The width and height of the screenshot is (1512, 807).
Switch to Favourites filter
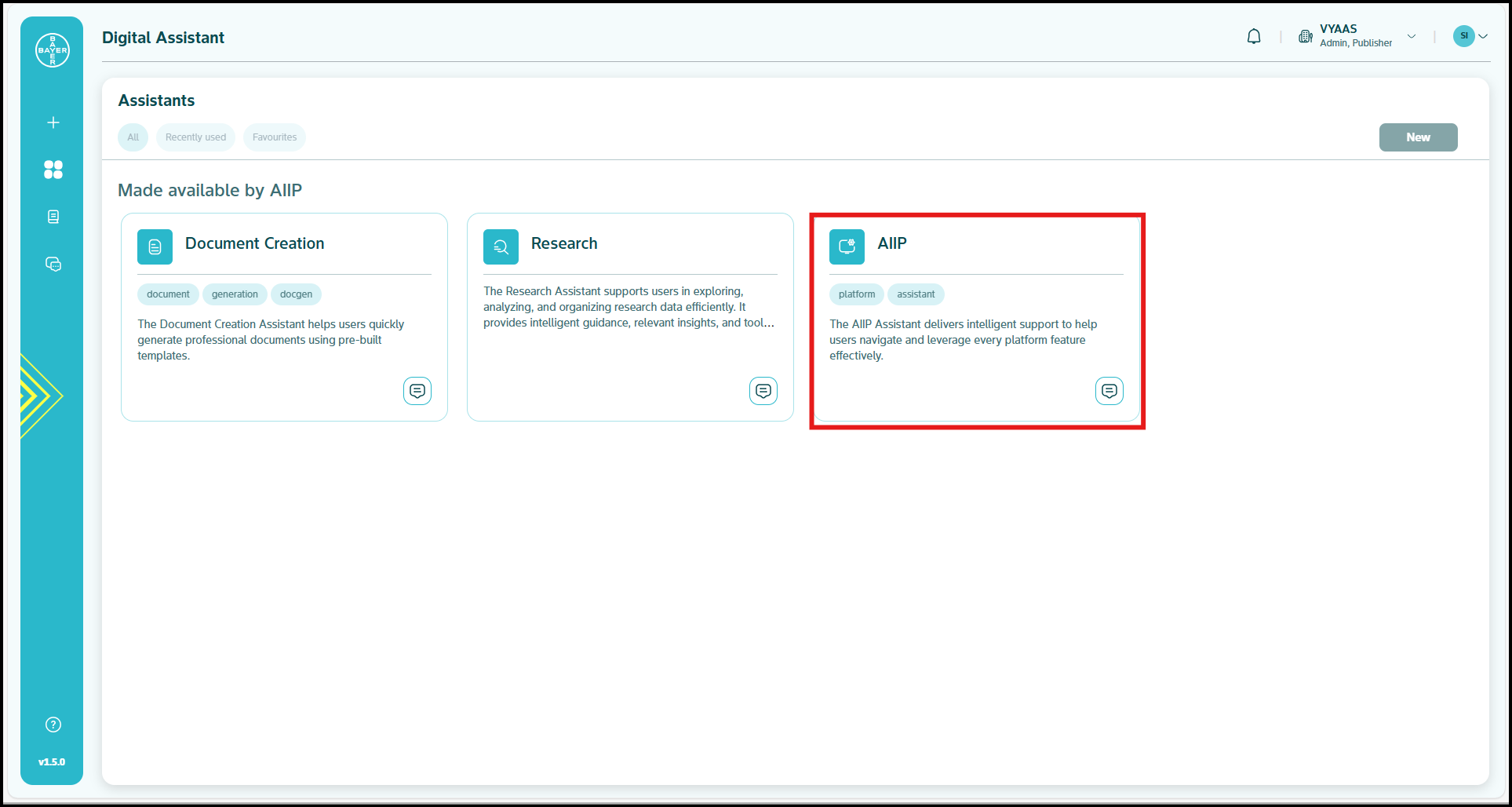click(x=275, y=137)
